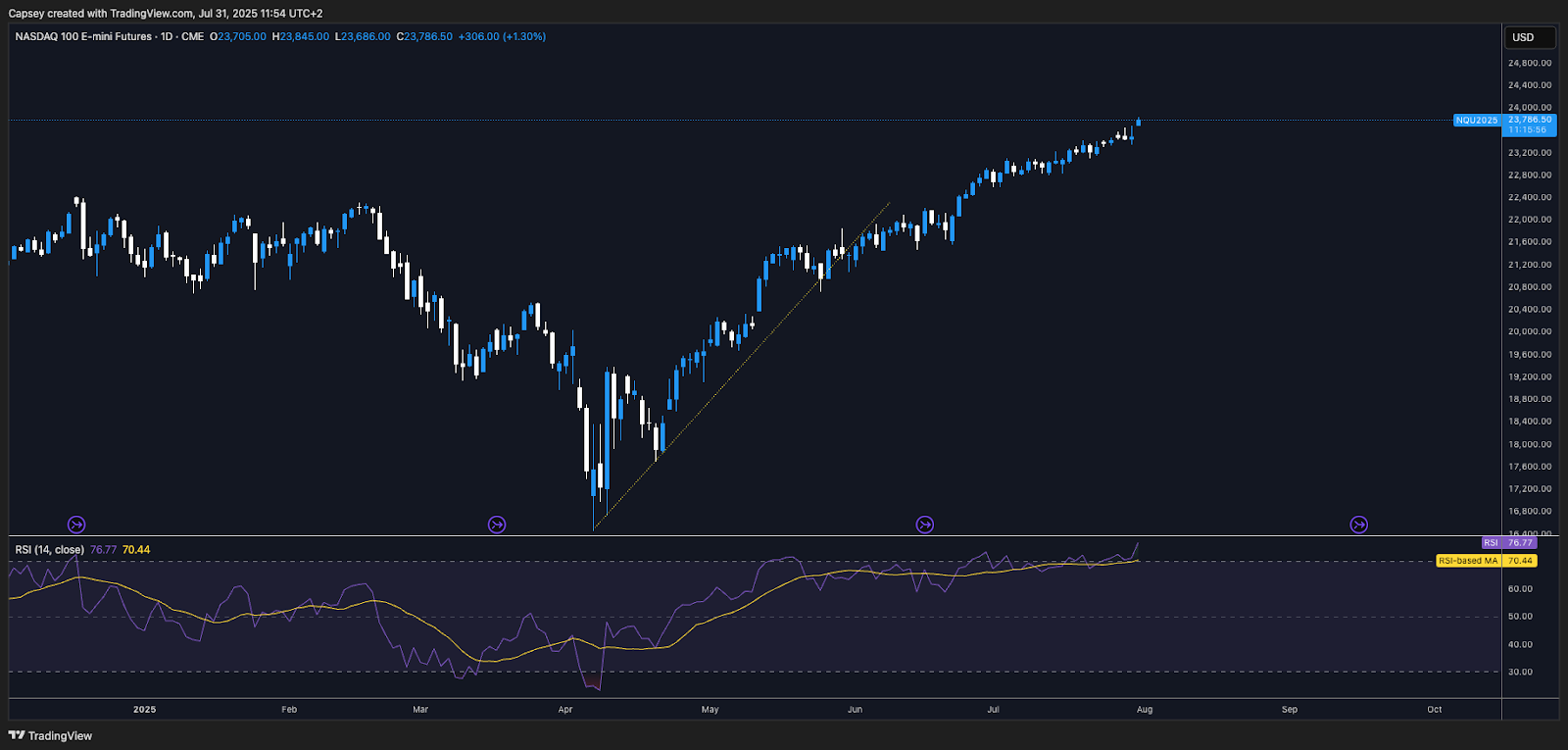1568x750 pixels.
Task: Click the 20,000.00 price scale label
Action: (1530, 332)
